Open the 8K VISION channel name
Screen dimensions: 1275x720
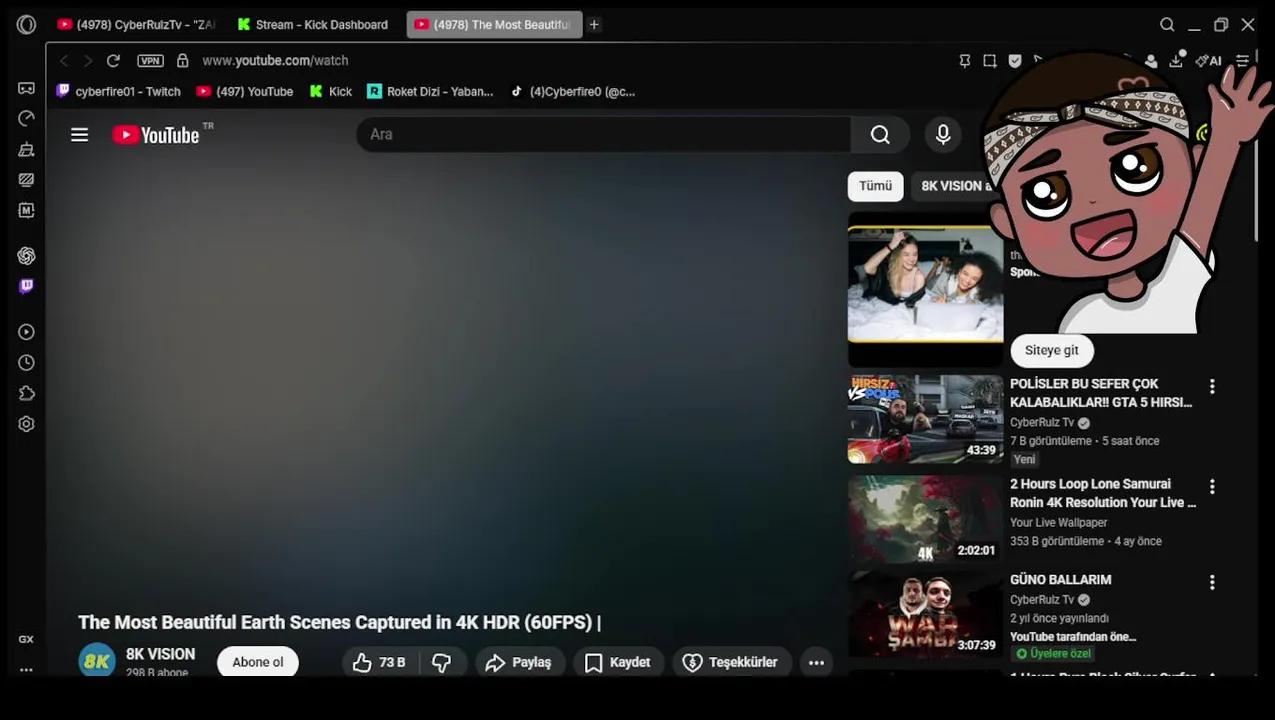pyautogui.click(x=160, y=654)
